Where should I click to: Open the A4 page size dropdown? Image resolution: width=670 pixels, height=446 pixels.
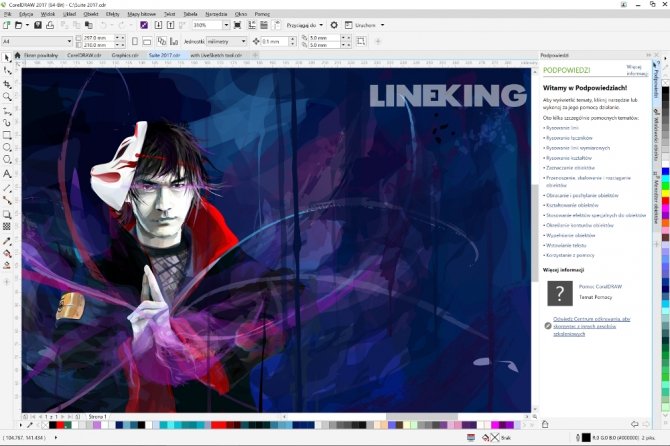(69, 41)
